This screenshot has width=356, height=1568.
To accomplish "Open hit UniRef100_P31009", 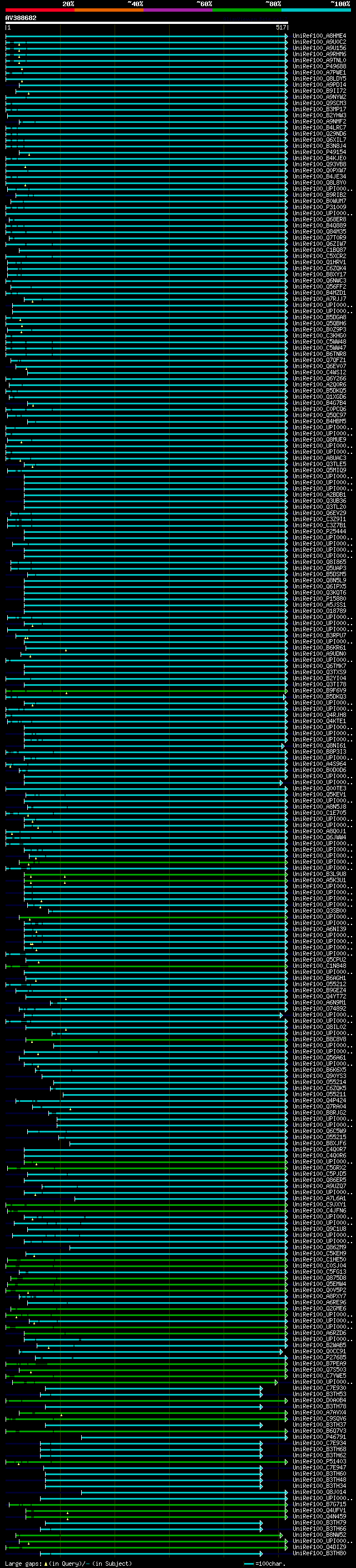I will point(319,207).
